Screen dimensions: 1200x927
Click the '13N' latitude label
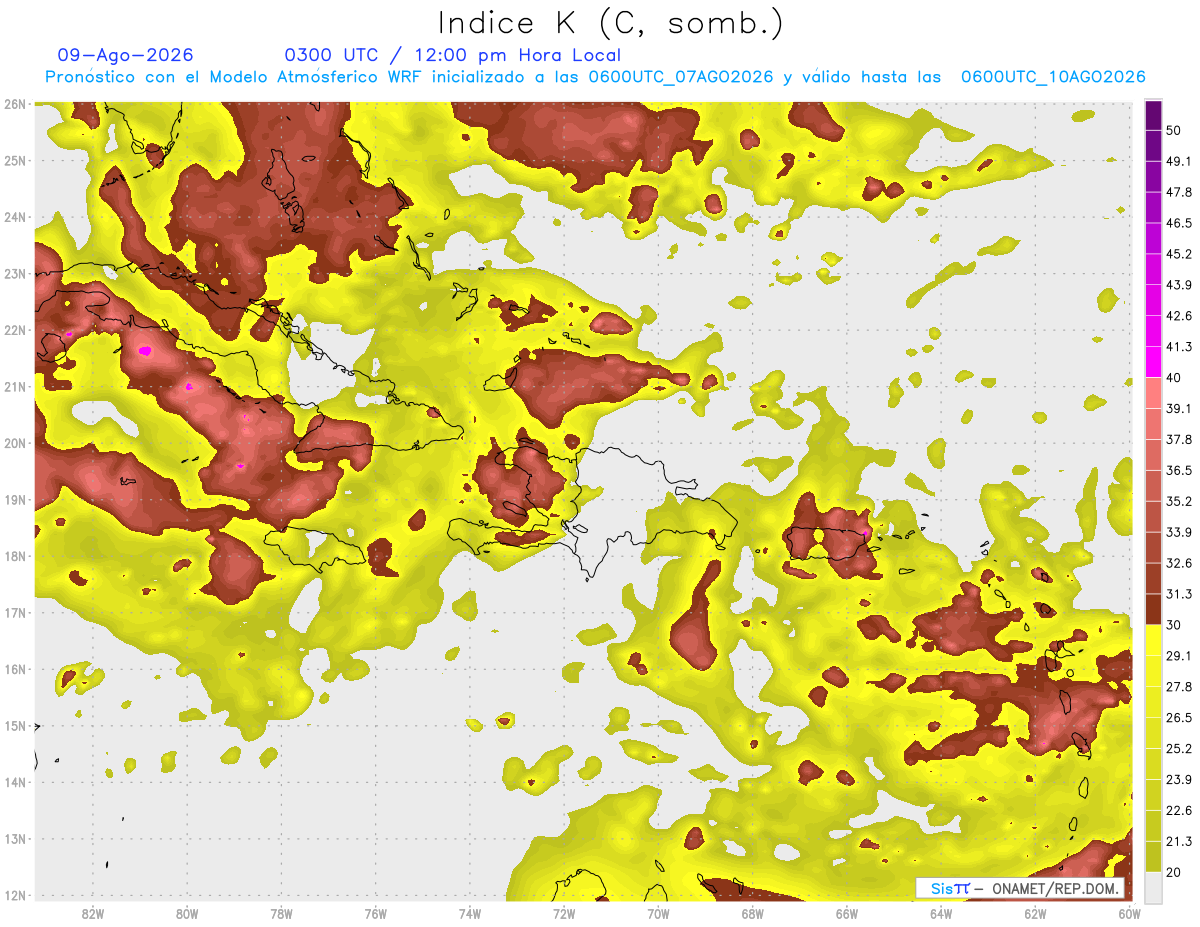[x=15, y=839]
